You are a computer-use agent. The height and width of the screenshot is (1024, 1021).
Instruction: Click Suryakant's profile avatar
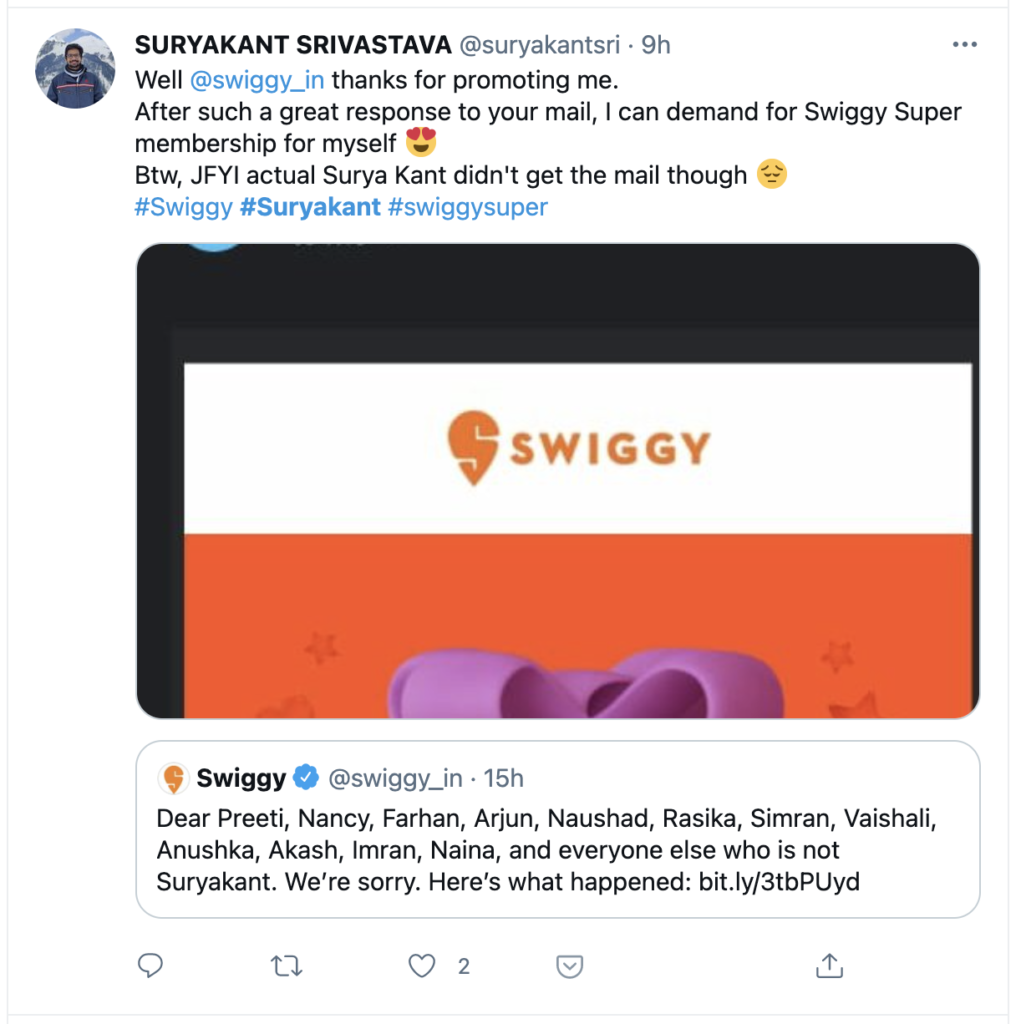[75, 68]
